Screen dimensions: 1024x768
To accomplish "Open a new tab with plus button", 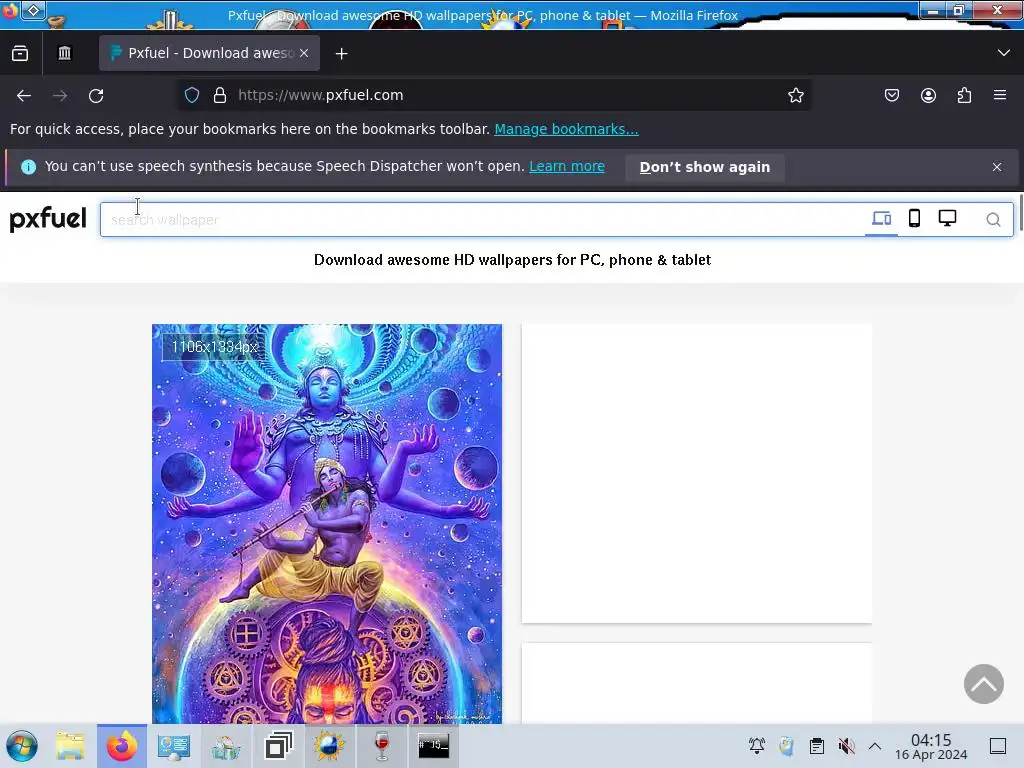I will (x=342, y=54).
